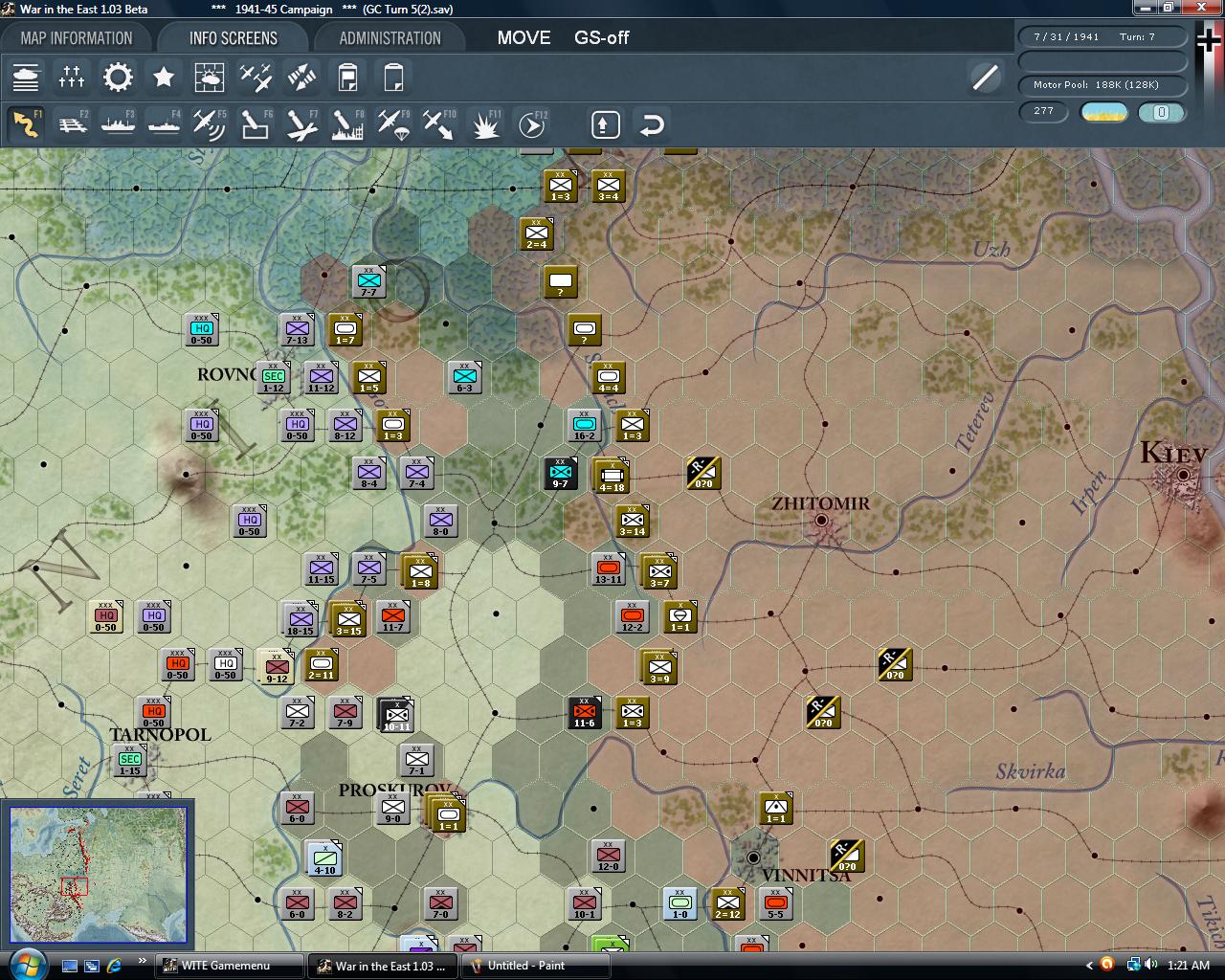Select the red 13-11 panzer unit
This screenshot has height=980, width=1225.
point(609,568)
